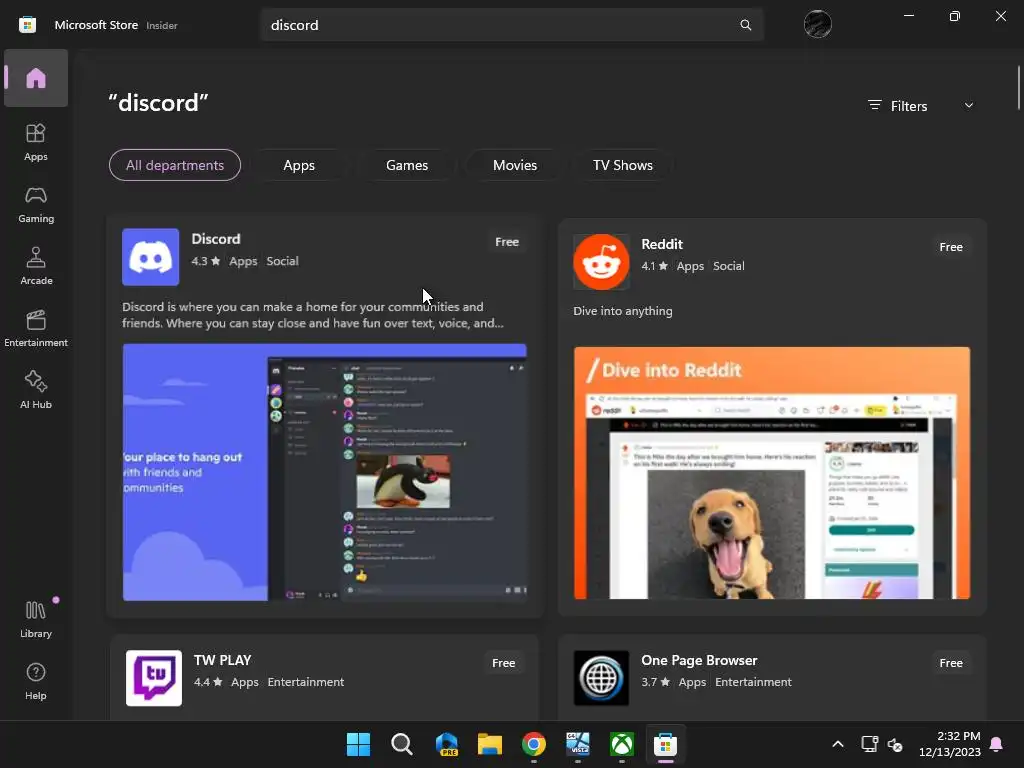This screenshot has height=768, width=1024.
Task: Open the Discord app title link
Action: [x=216, y=239]
